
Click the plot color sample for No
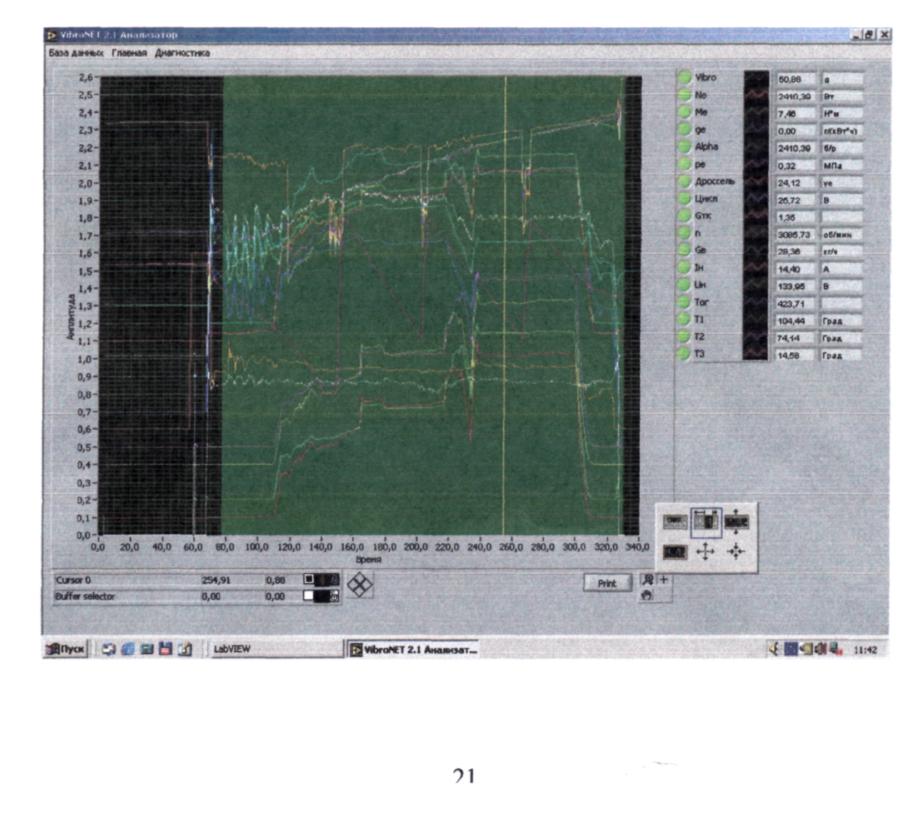pyautogui.click(x=756, y=95)
